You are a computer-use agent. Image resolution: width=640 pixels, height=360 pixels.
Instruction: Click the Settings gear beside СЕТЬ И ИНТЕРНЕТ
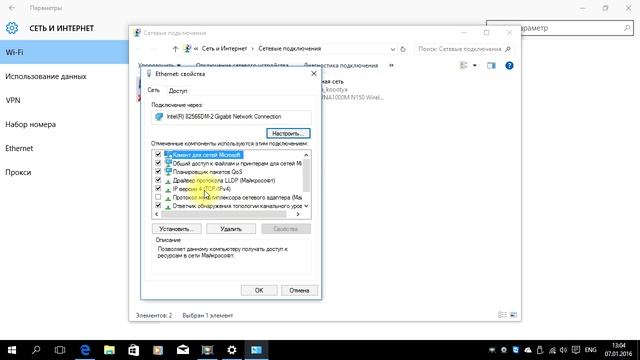point(12,28)
